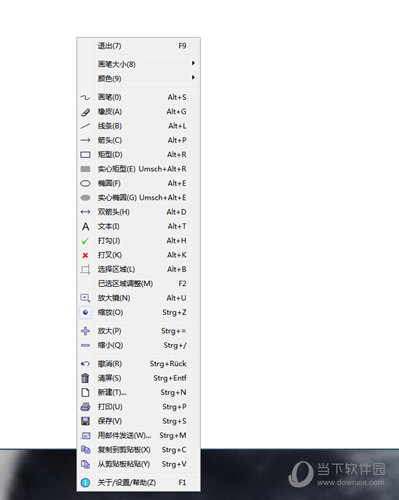Image resolution: width=399 pixels, height=500 pixels.
Task: Click the red cross icon 打叉(K)
Action: [x=85, y=255]
